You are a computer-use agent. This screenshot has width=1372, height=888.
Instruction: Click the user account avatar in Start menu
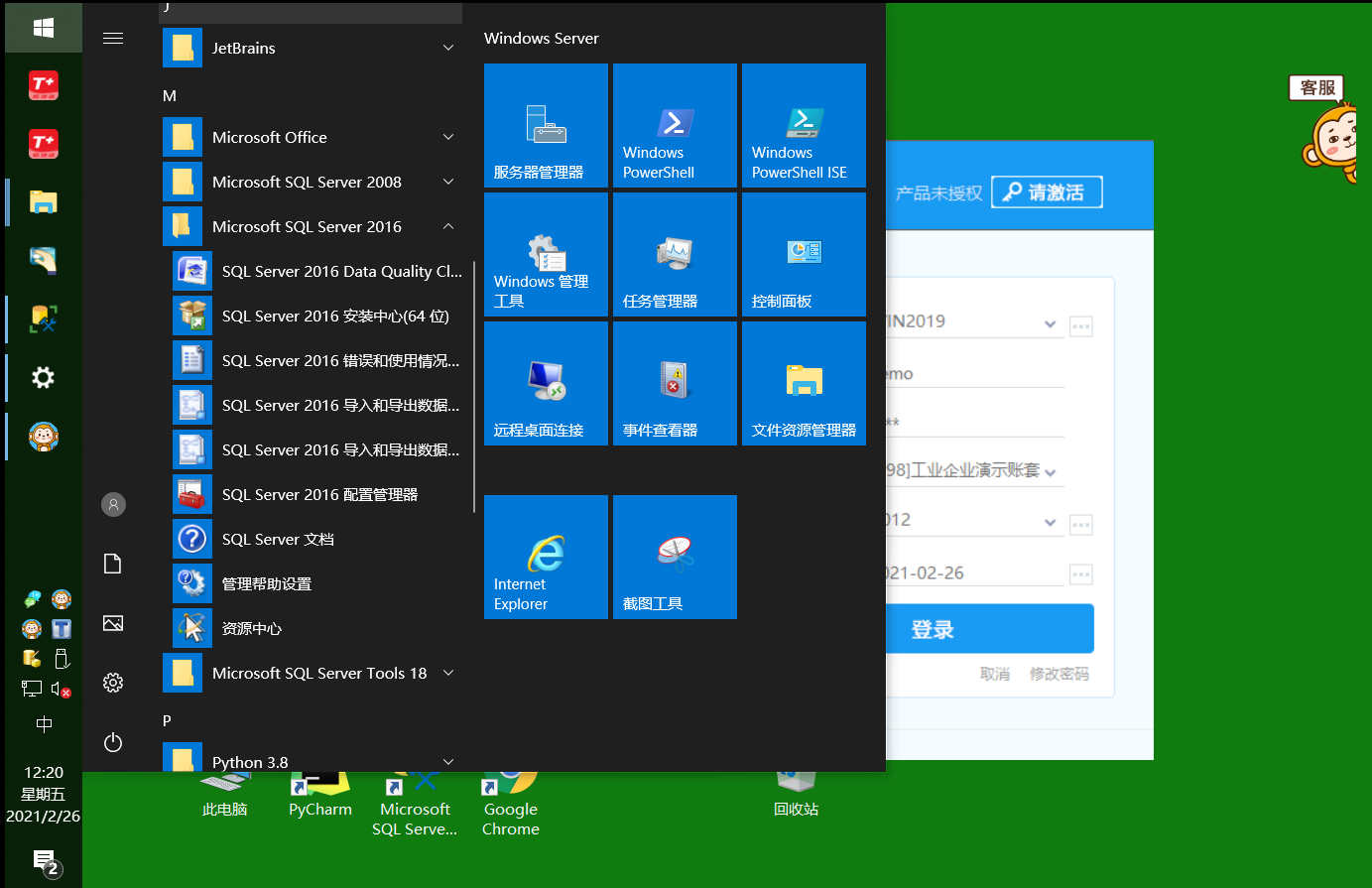[x=113, y=504]
